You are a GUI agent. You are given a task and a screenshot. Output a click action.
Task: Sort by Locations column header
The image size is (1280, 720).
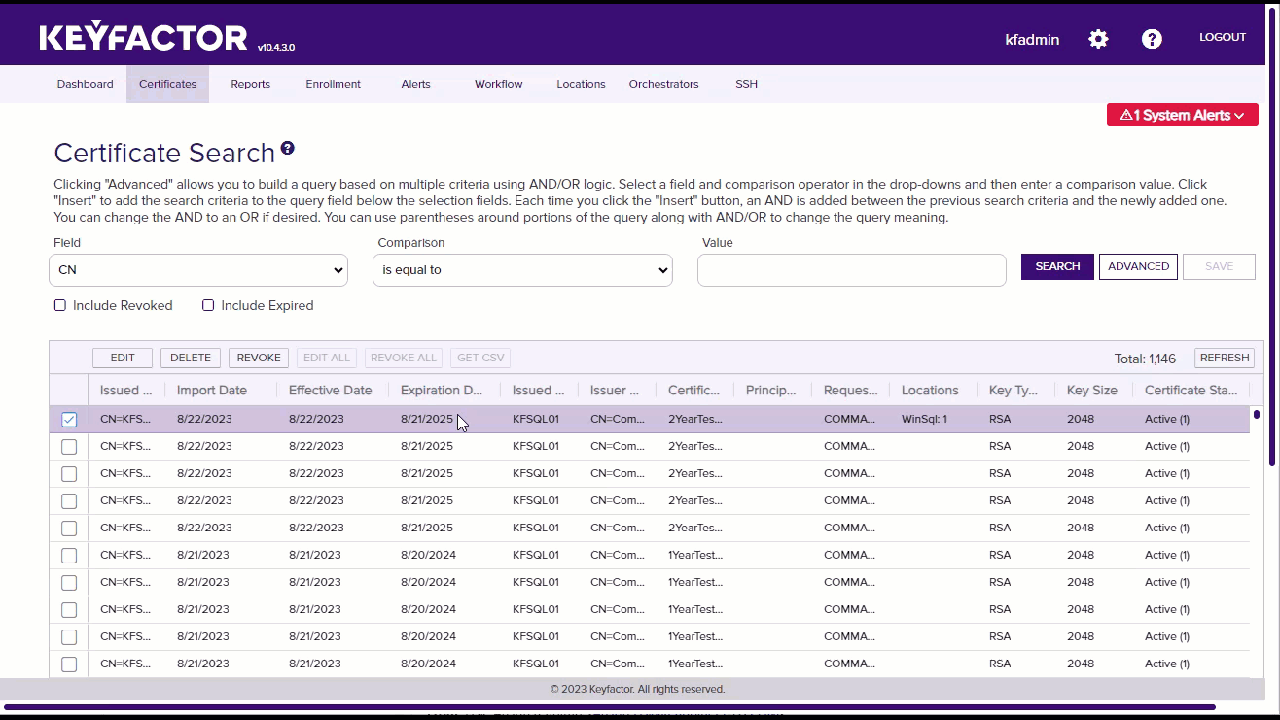click(x=930, y=390)
